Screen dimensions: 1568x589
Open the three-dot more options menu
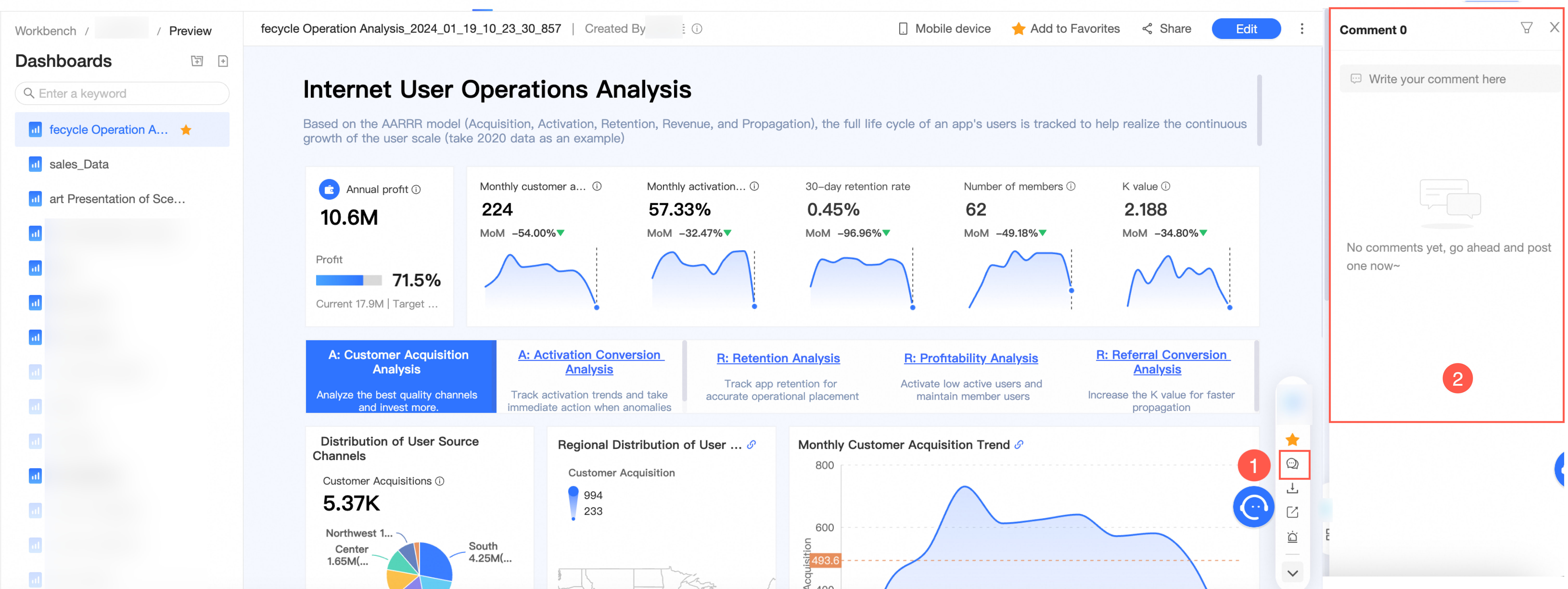click(1301, 29)
